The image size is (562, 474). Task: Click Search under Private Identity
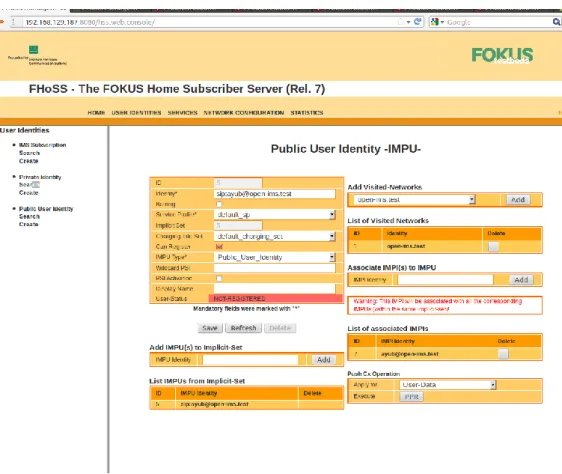pyautogui.click(x=29, y=185)
